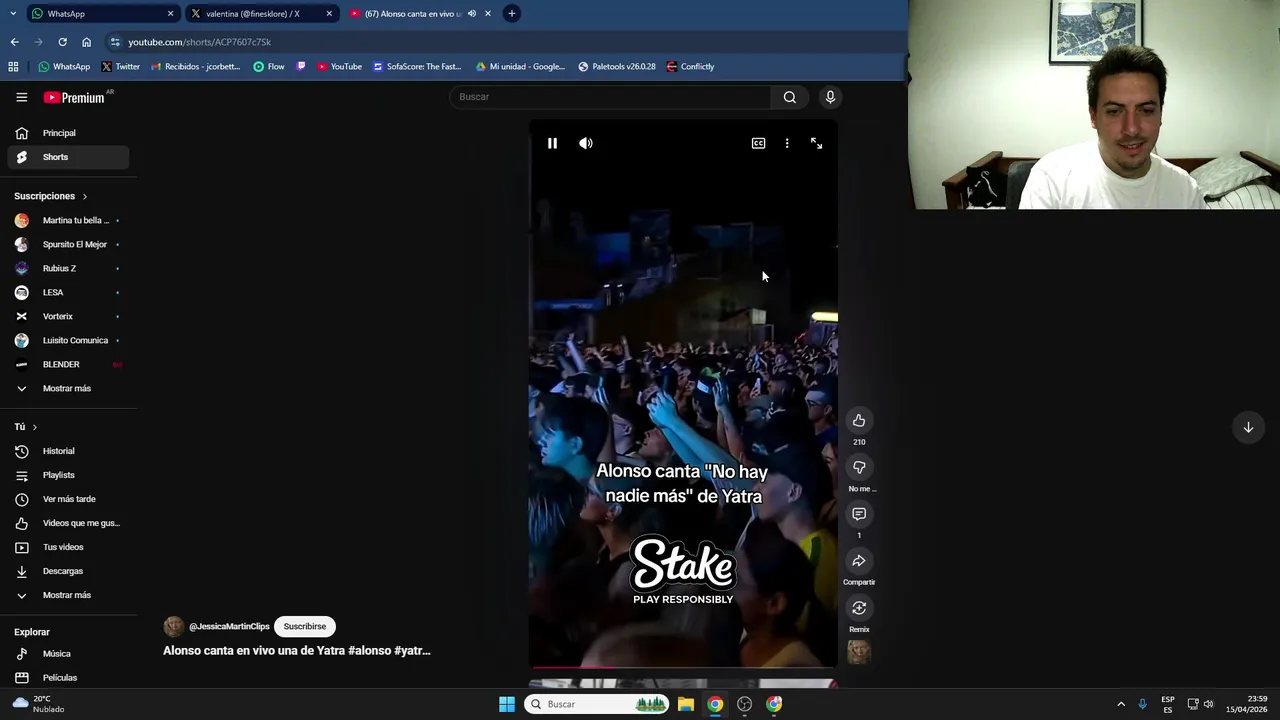
Task: Expand Tú section with Mostrar más
Action: (x=68, y=595)
